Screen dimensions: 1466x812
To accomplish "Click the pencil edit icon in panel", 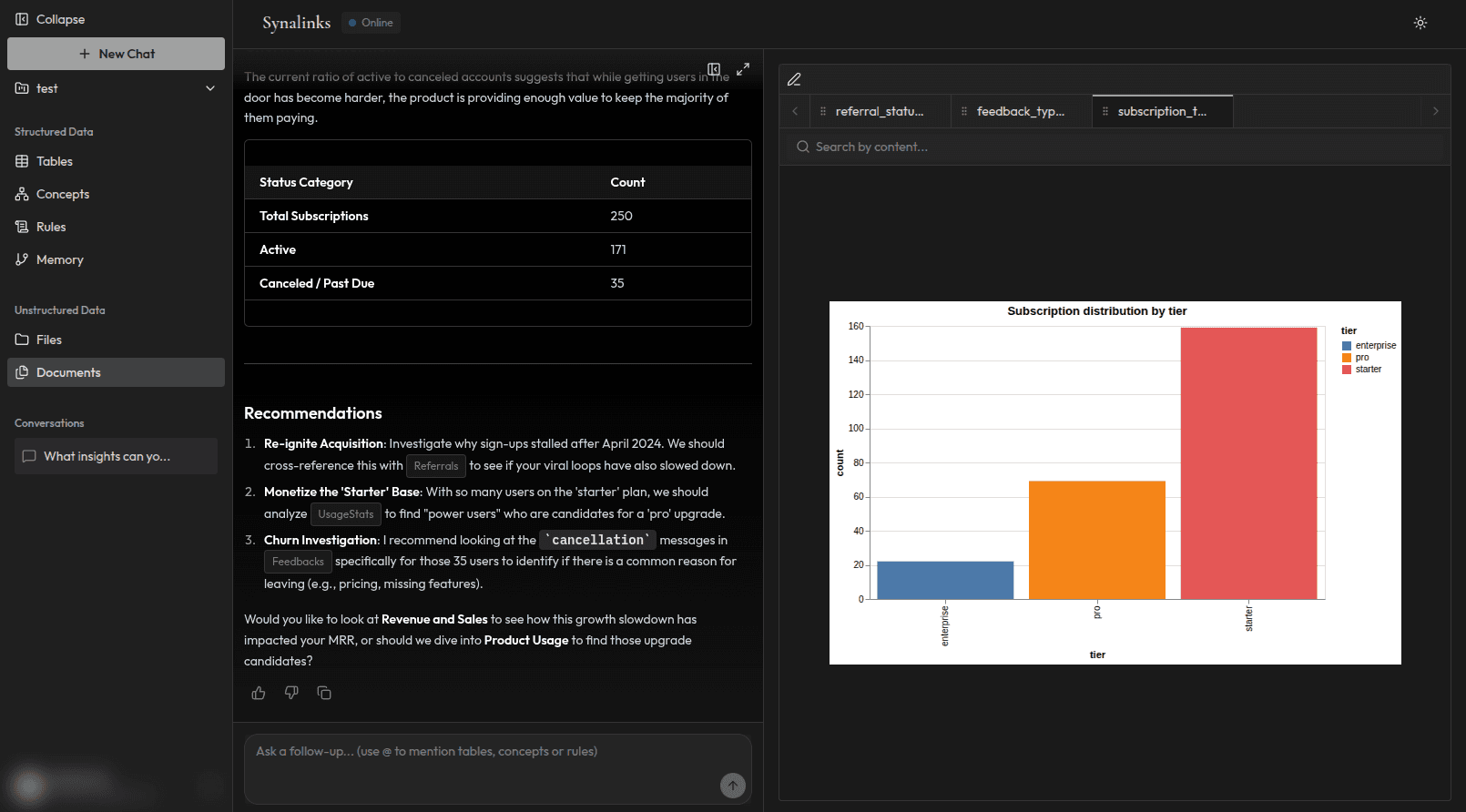I will 794,80.
